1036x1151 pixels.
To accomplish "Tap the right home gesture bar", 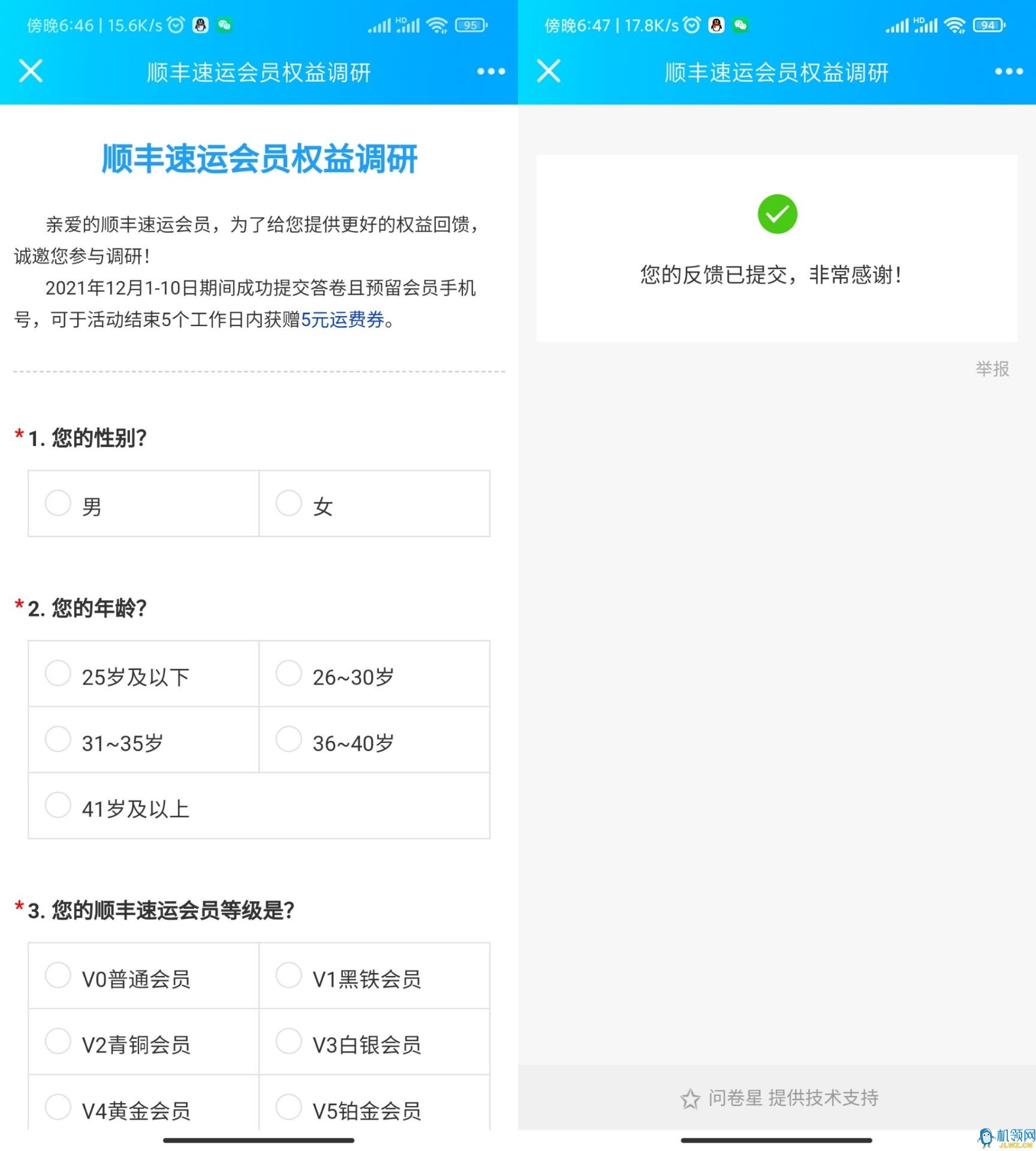I will (x=776, y=1140).
